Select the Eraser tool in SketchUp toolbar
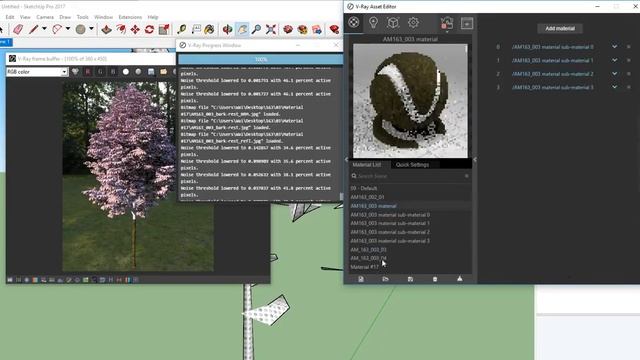This screenshot has width=640, height=360. coord(18,29)
